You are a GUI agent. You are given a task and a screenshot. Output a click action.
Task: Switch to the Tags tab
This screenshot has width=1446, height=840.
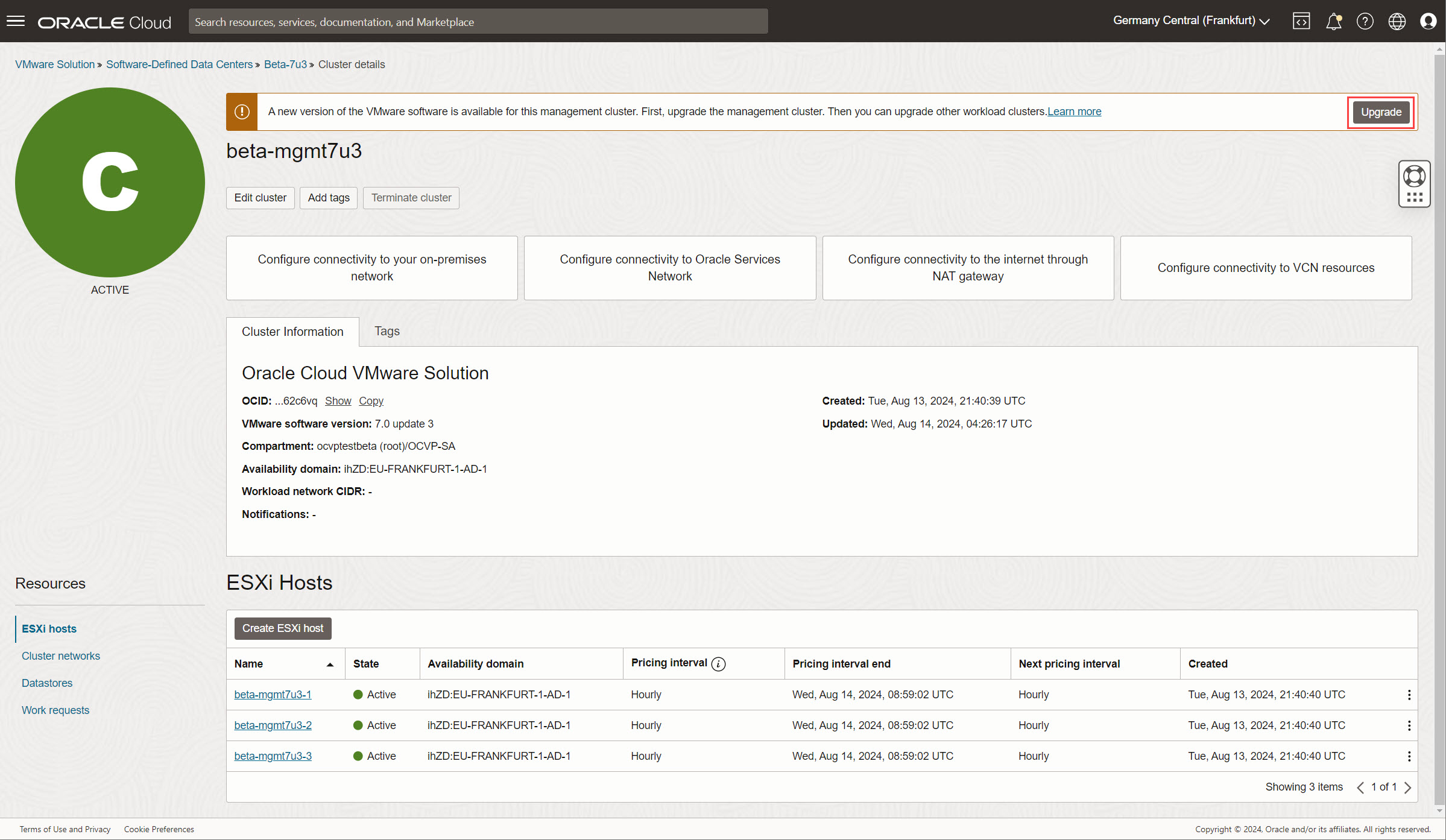click(x=387, y=331)
